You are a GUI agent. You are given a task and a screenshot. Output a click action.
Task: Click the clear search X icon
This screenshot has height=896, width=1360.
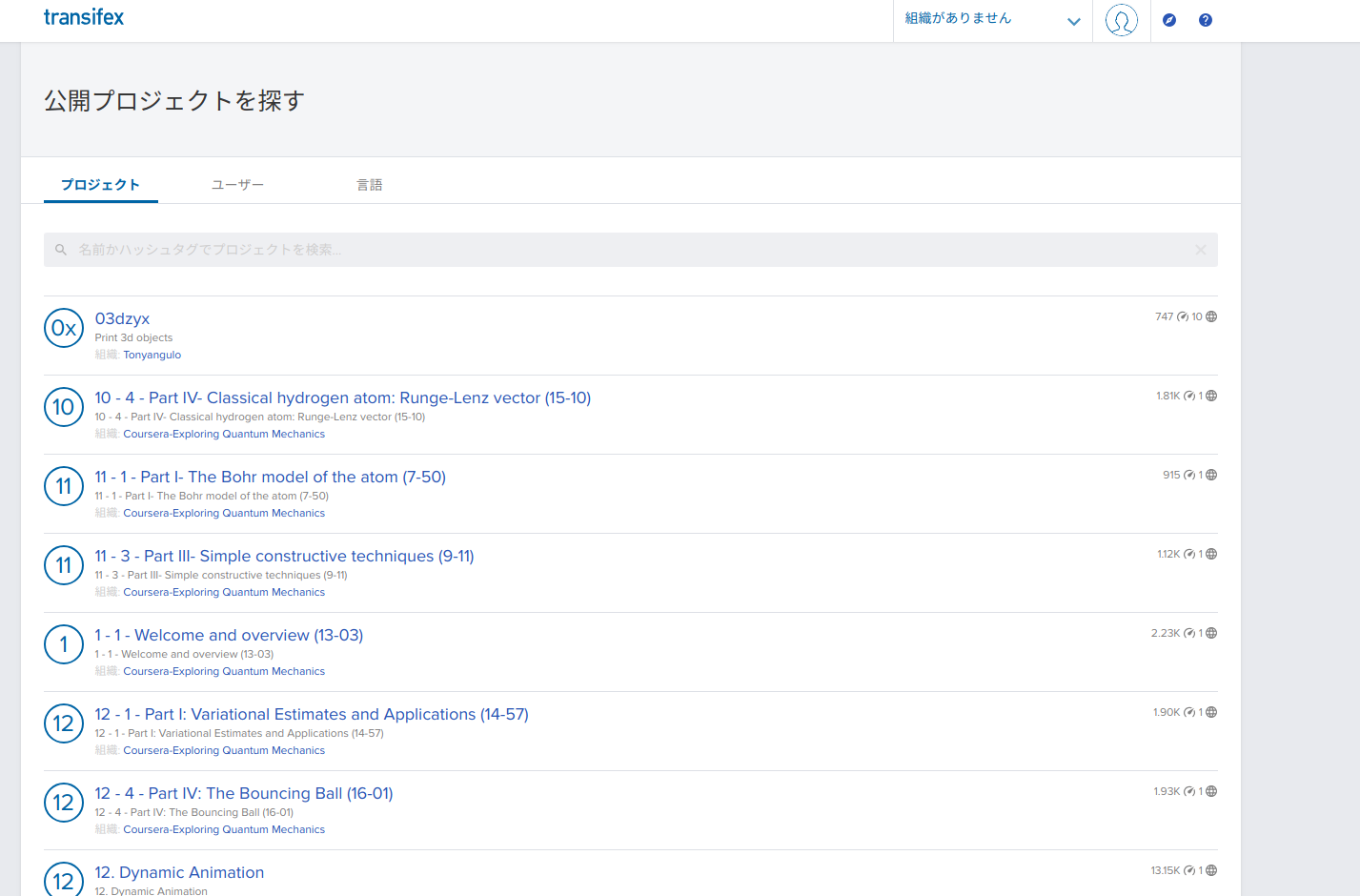1200,250
